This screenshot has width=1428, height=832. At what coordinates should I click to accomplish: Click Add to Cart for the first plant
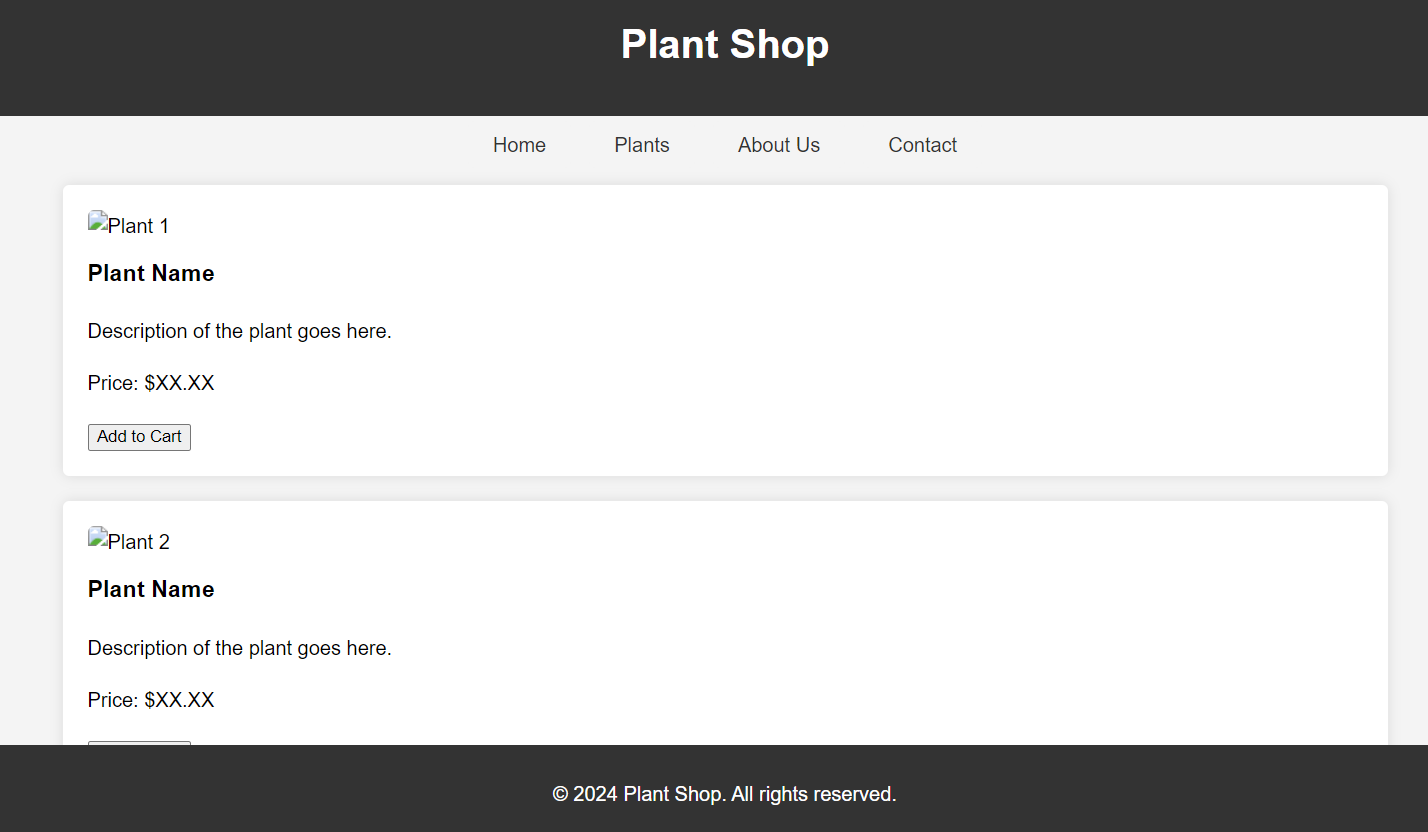click(x=139, y=437)
